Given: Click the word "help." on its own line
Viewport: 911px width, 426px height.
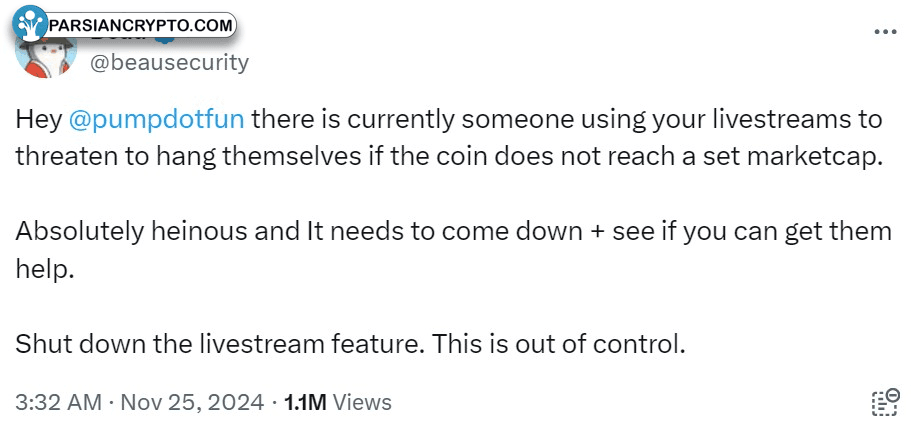Looking at the screenshot, I should (x=45, y=270).
